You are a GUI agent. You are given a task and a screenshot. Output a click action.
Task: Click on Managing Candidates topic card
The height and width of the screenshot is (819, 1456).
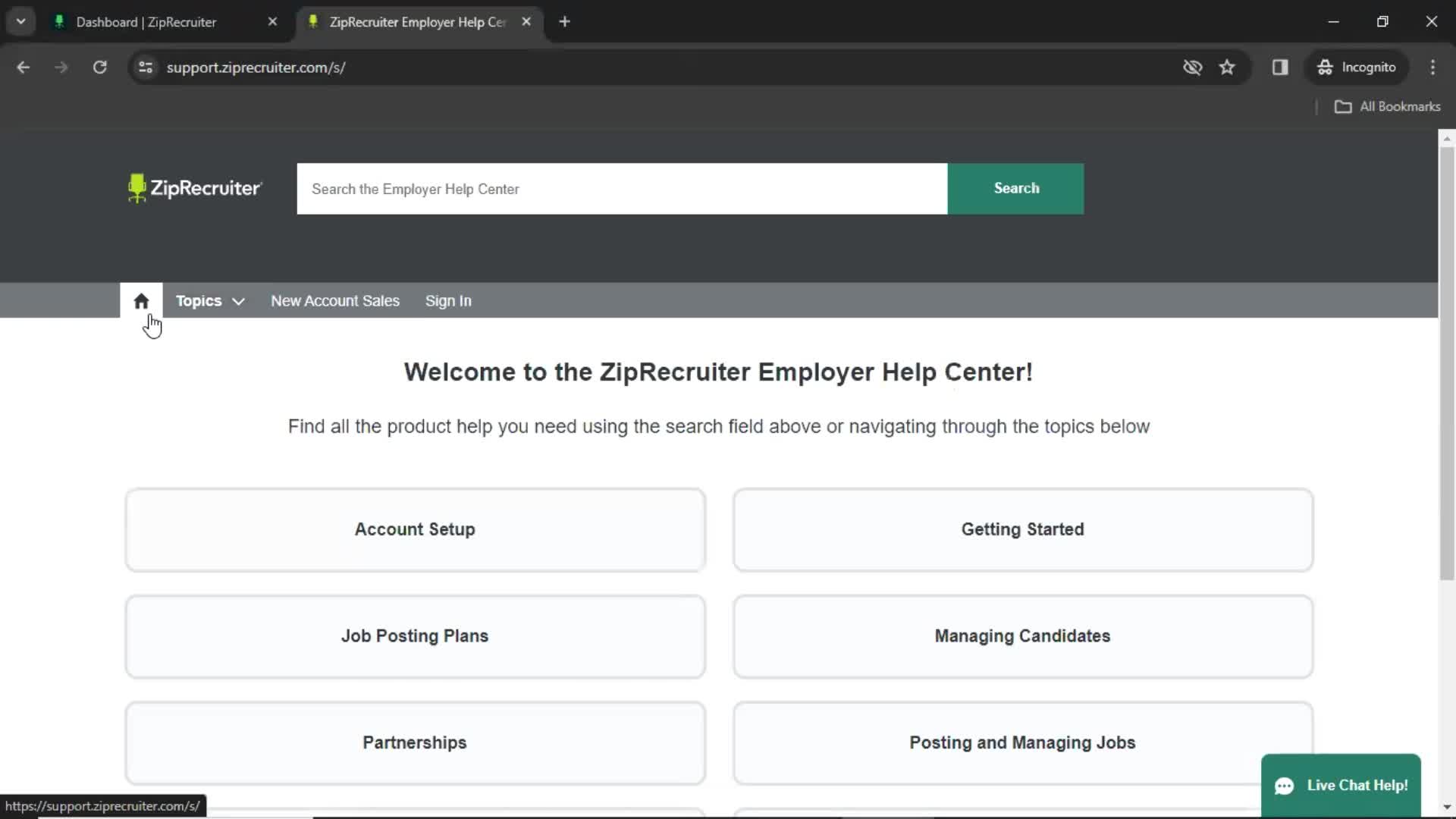1022,636
